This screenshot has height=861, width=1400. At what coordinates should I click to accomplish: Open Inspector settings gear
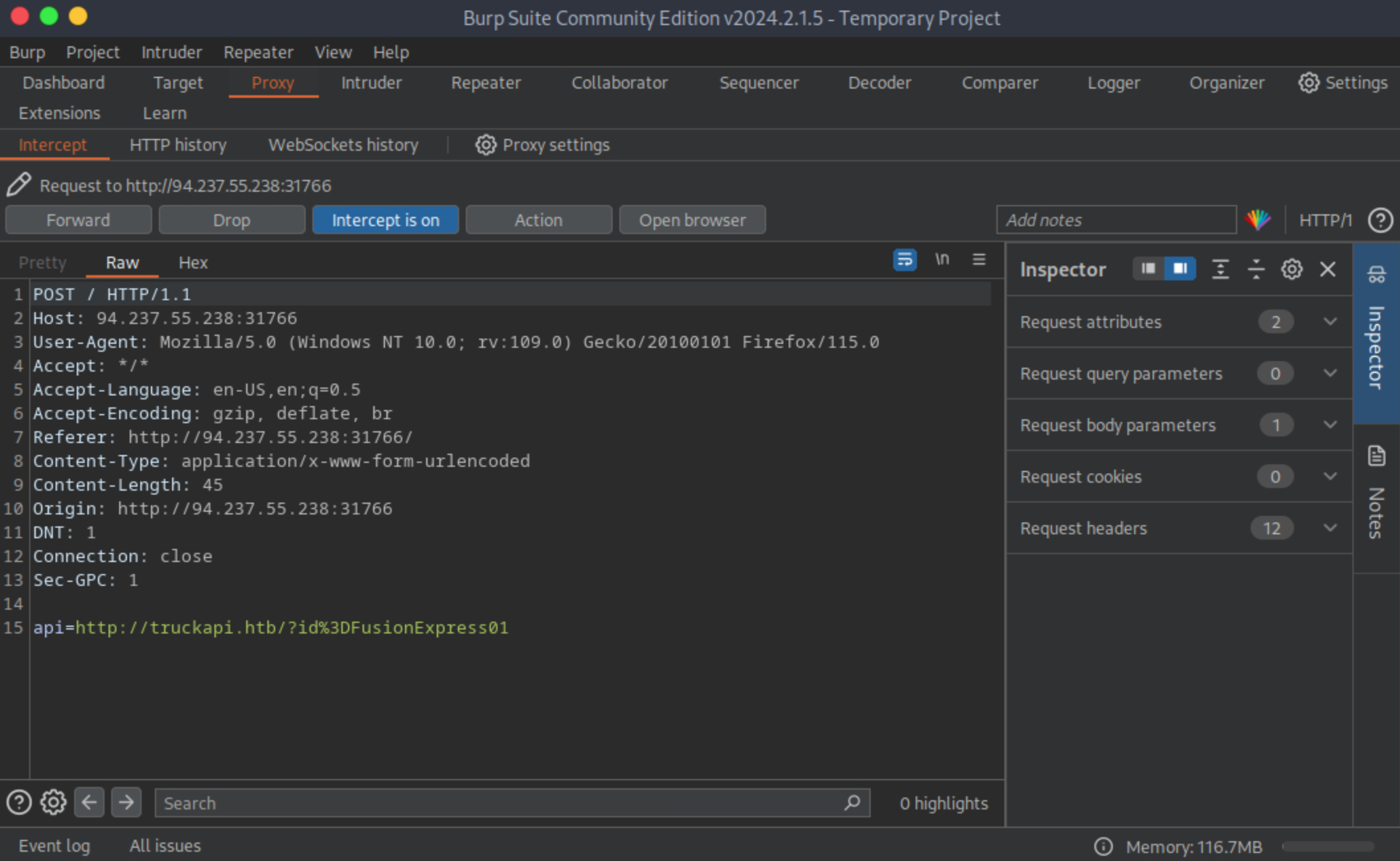click(1291, 269)
